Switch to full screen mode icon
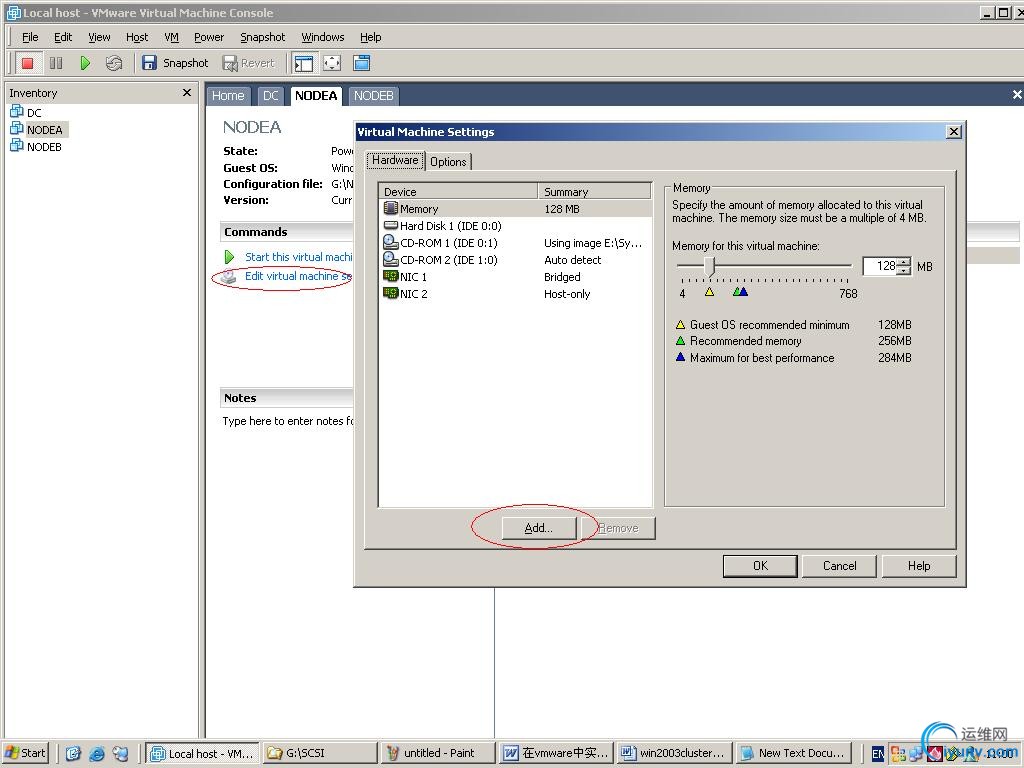 332,63
